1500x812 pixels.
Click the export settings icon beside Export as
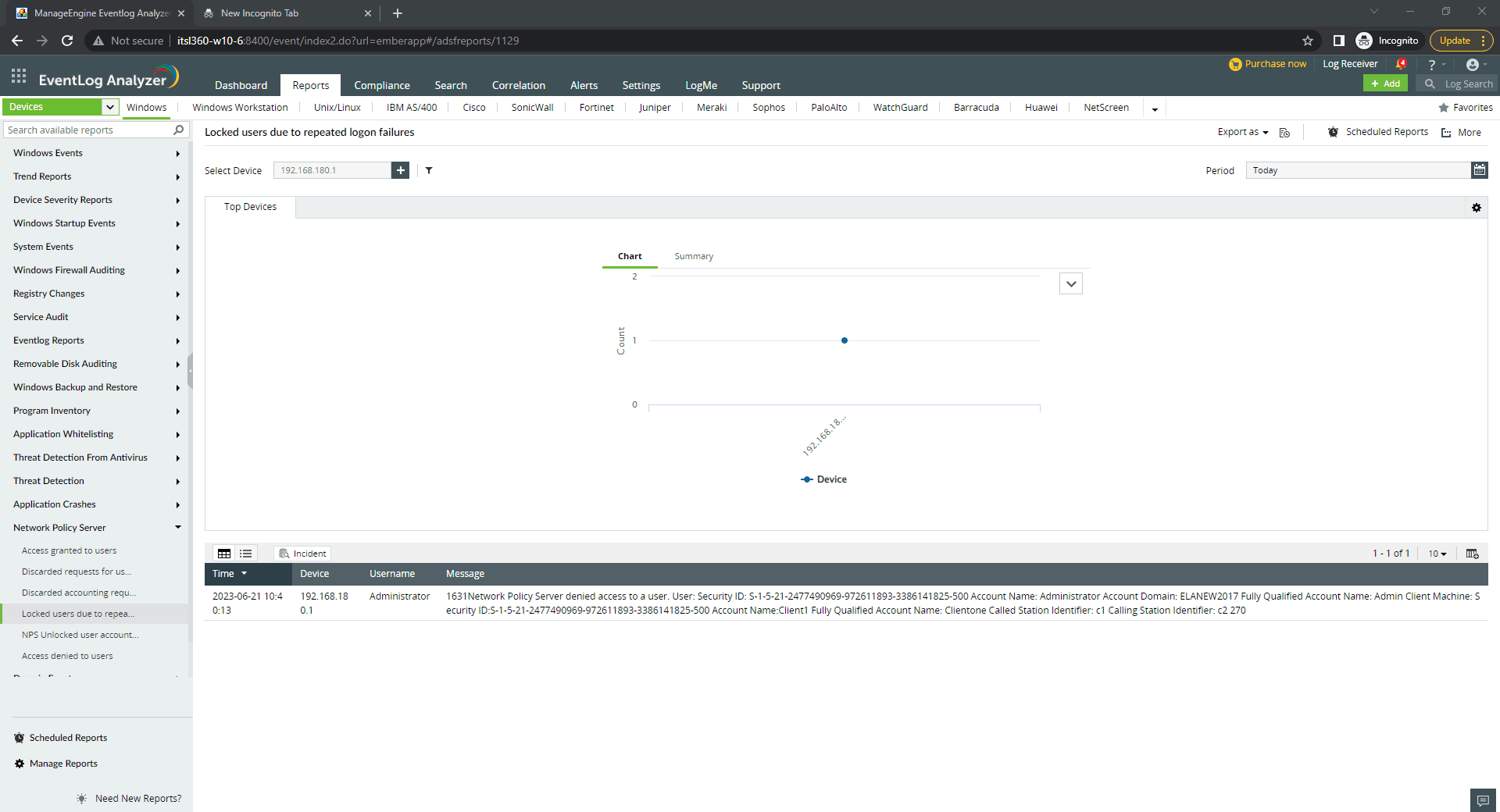(x=1284, y=133)
